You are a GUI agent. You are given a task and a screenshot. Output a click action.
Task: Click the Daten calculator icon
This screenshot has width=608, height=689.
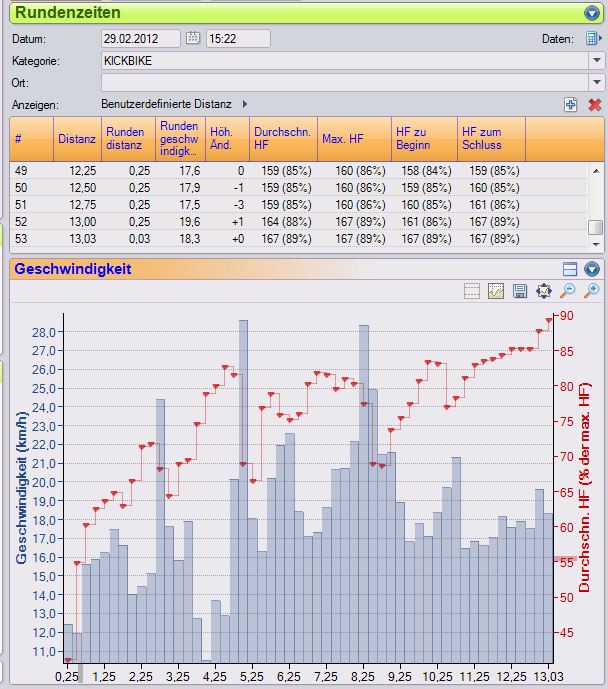point(593,39)
